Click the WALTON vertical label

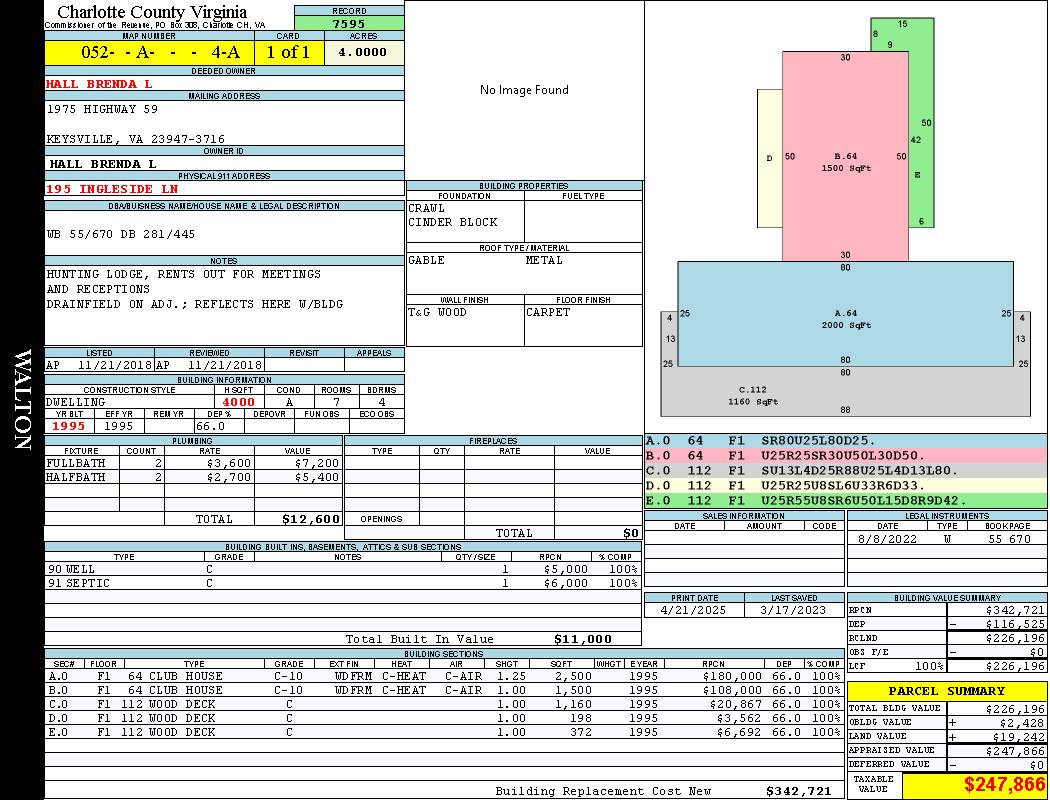[x=23, y=400]
